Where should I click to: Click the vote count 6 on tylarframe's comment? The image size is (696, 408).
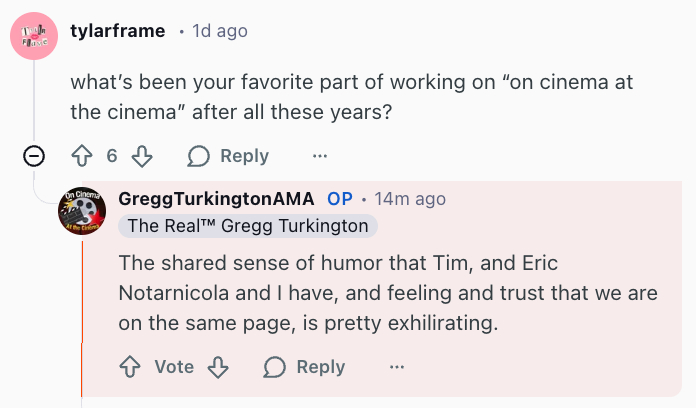coord(112,156)
